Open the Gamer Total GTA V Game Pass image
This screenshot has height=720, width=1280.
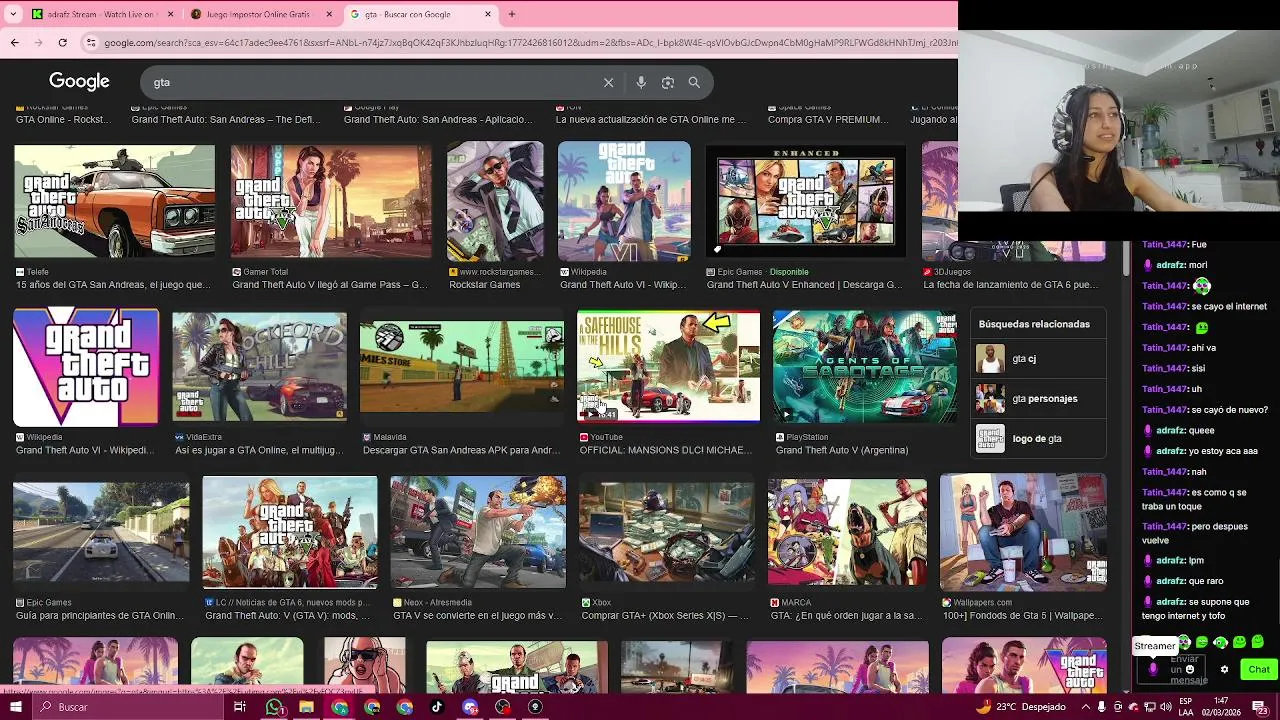tap(331, 201)
